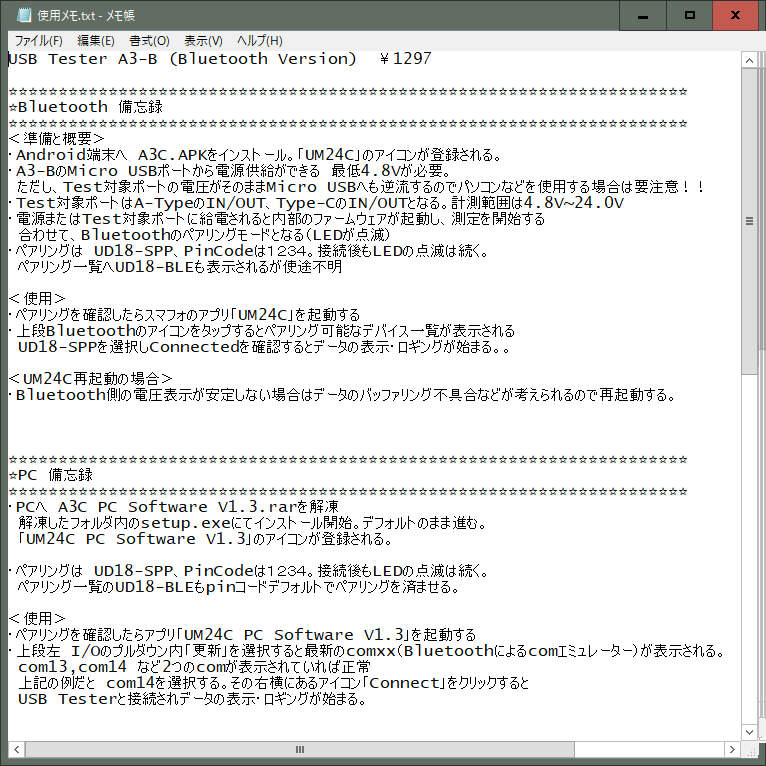766x766 pixels.
Task: Click the line 'UD18-SPPを選択しConnectedを確認'
Action: pyautogui.click(x=265, y=347)
